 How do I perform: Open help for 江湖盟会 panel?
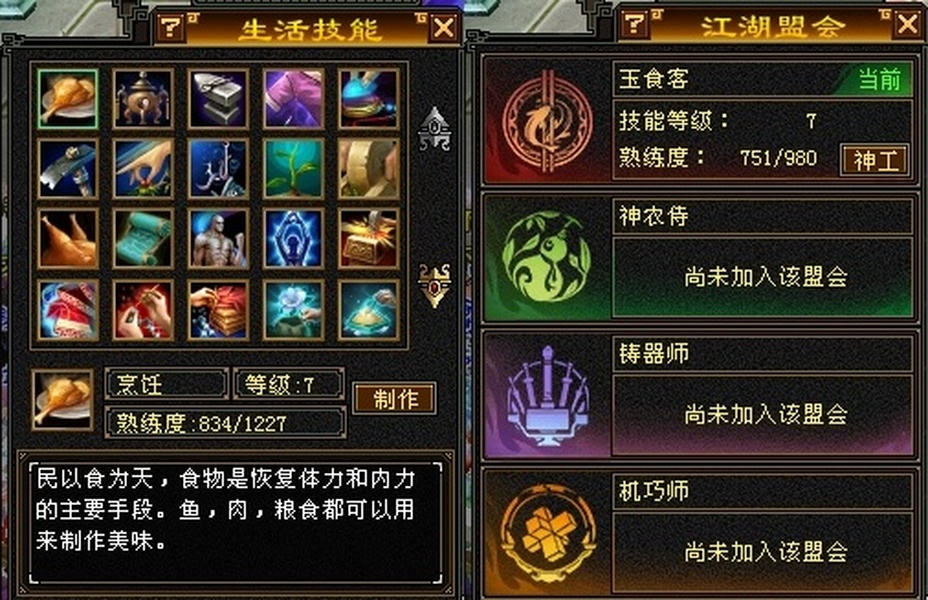coord(634,25)
